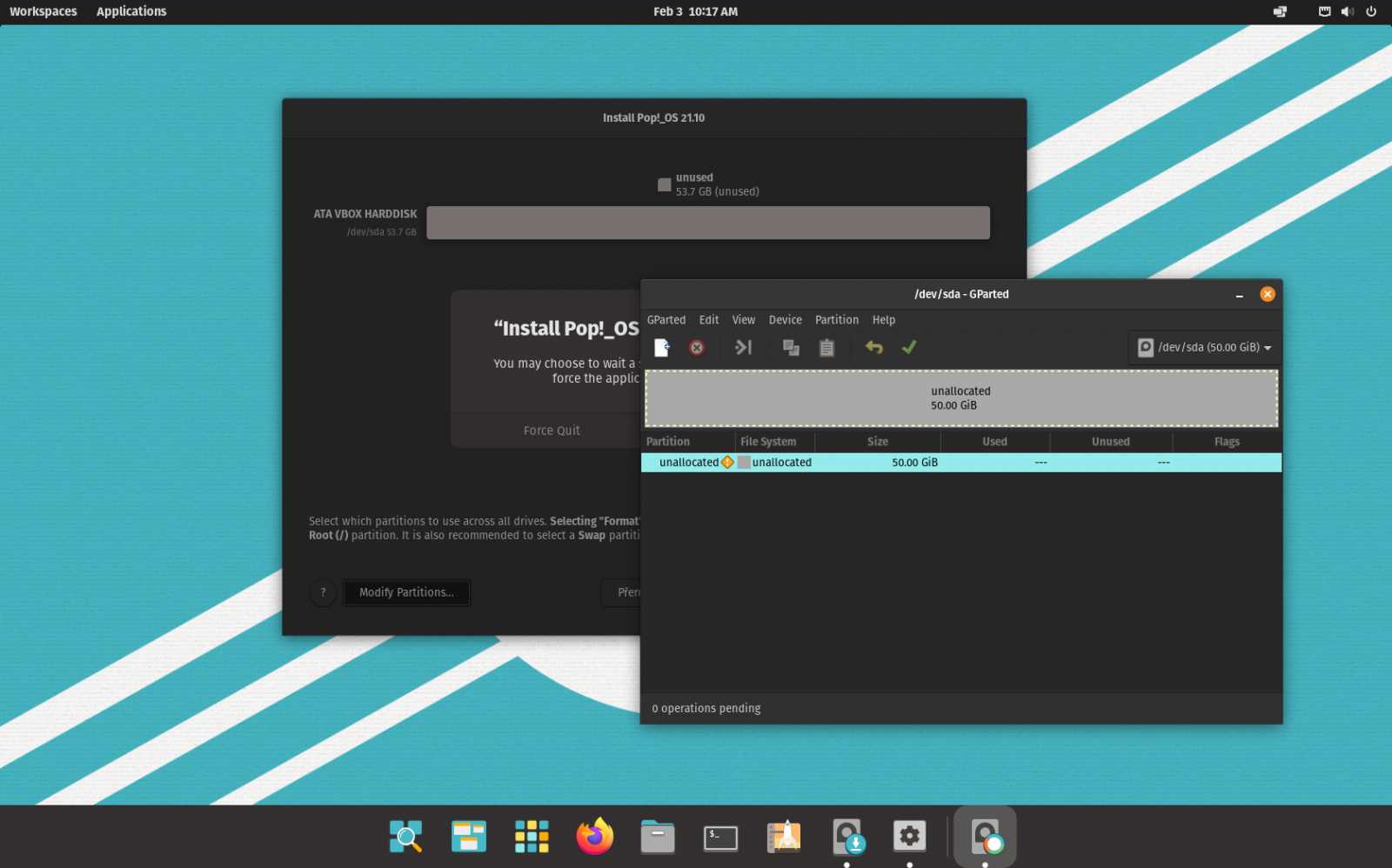Click the copy partition icon
This screenshot has width=1392, height=868.
coord(791,348)
